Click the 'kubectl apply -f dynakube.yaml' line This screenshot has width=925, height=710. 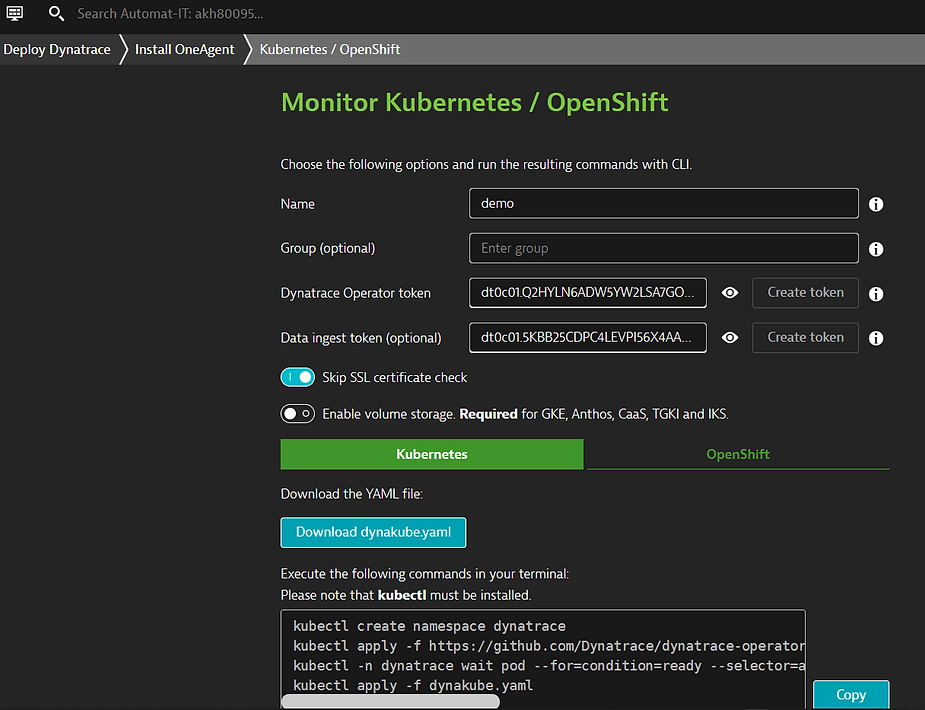pyautogui.click(x=413, y=685)
